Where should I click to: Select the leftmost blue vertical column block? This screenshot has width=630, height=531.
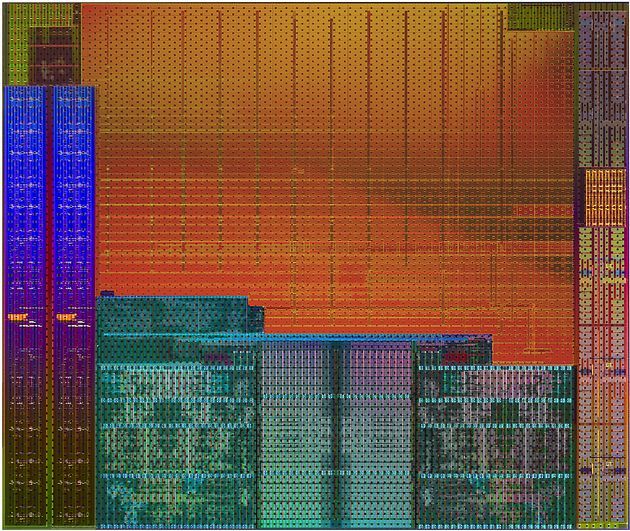pos(25,305)
